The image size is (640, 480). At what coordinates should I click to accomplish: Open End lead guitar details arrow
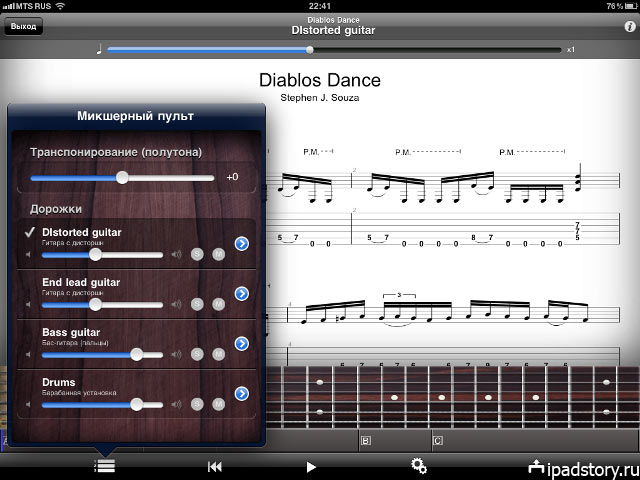click(242, 293)
